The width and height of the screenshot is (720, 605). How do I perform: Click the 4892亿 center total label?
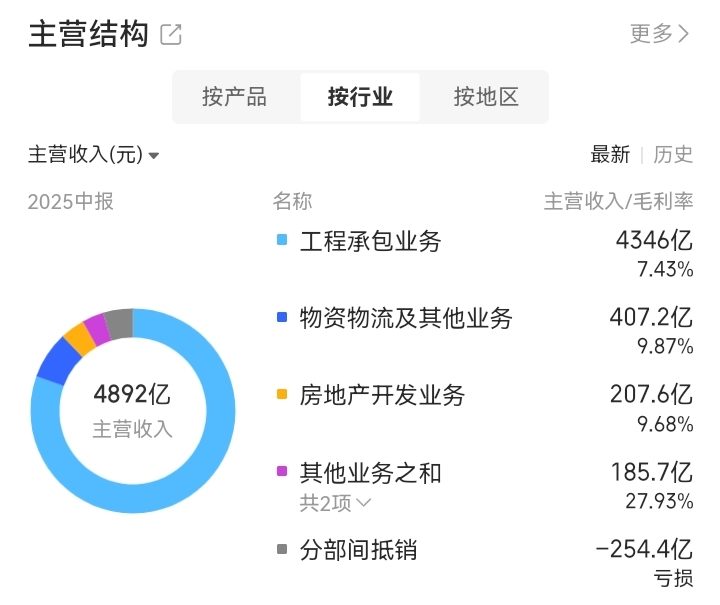[132, 394]
